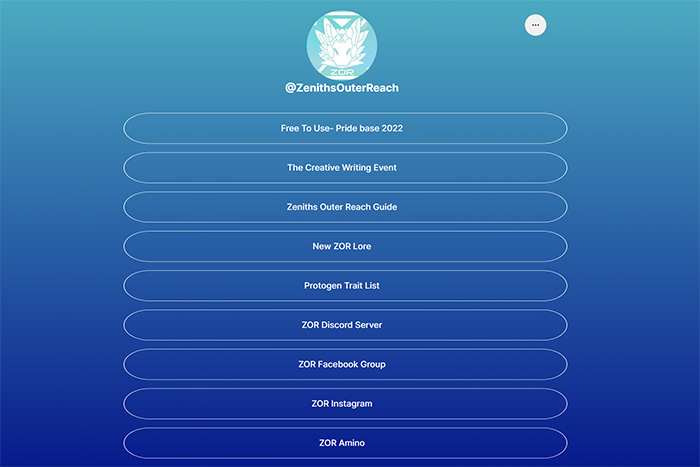
Task: Click the ZOR text on the avatar logo
Action: (342, 72)
